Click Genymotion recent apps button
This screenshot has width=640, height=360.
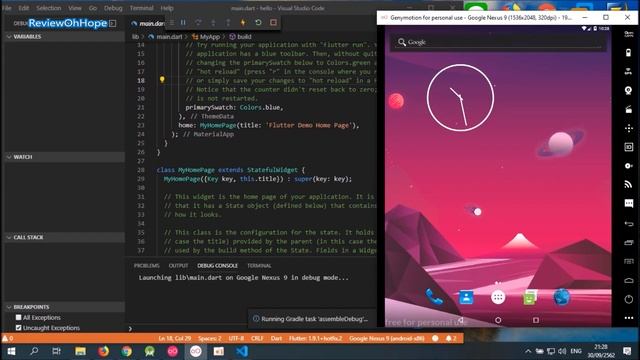click(629, 242)
